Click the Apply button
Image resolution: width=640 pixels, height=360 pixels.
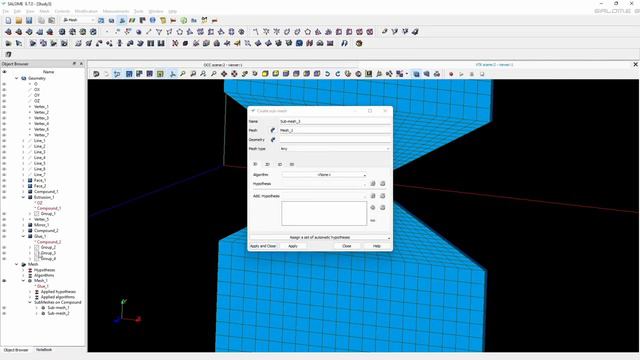[293, 246]
